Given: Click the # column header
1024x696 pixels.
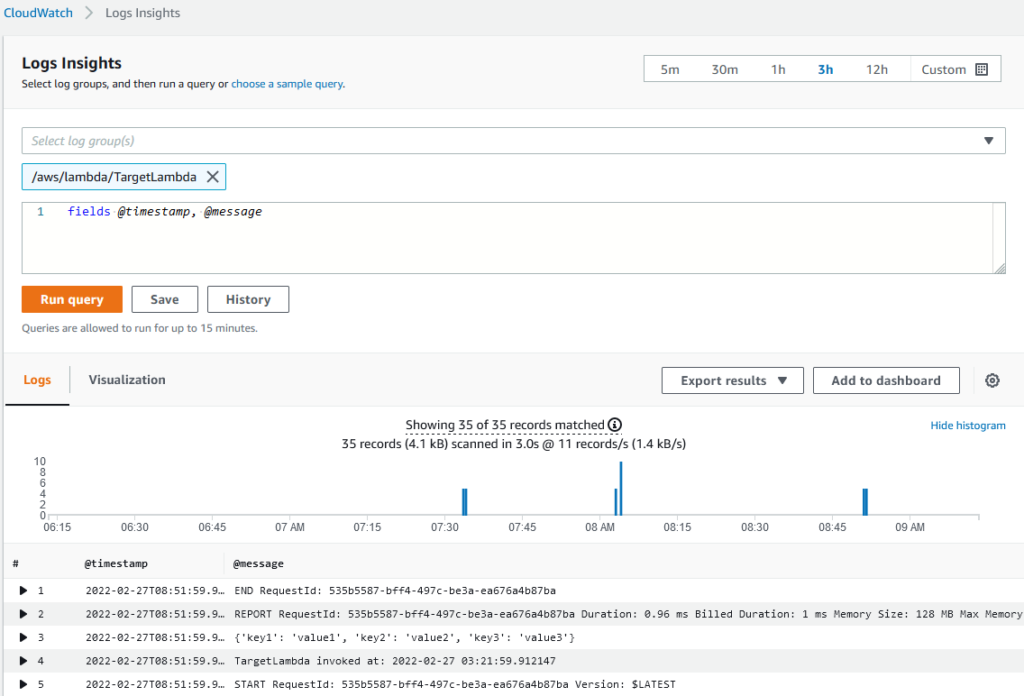Looking at the screenshot, I should [x=15, y=563].
